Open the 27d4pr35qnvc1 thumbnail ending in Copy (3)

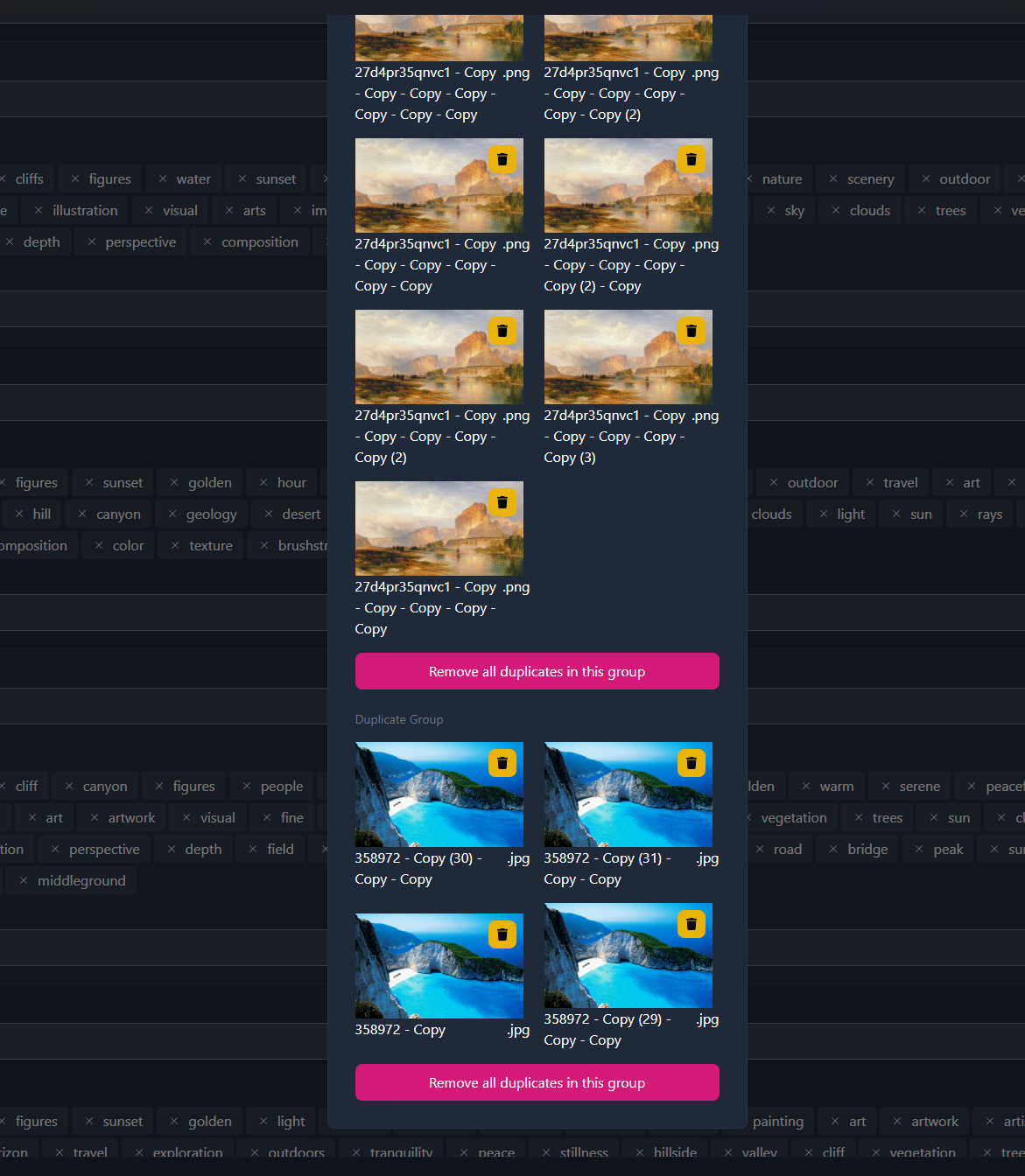[628, 357]
